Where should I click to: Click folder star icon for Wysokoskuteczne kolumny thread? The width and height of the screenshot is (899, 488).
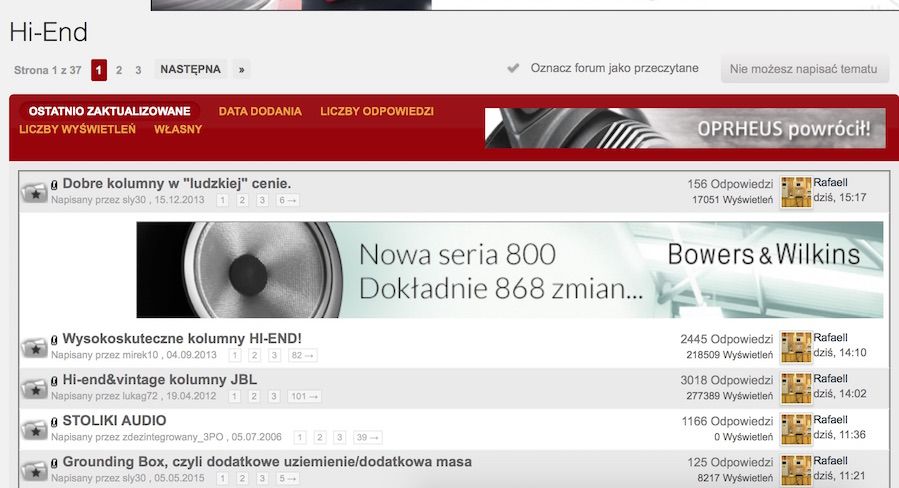34,348
